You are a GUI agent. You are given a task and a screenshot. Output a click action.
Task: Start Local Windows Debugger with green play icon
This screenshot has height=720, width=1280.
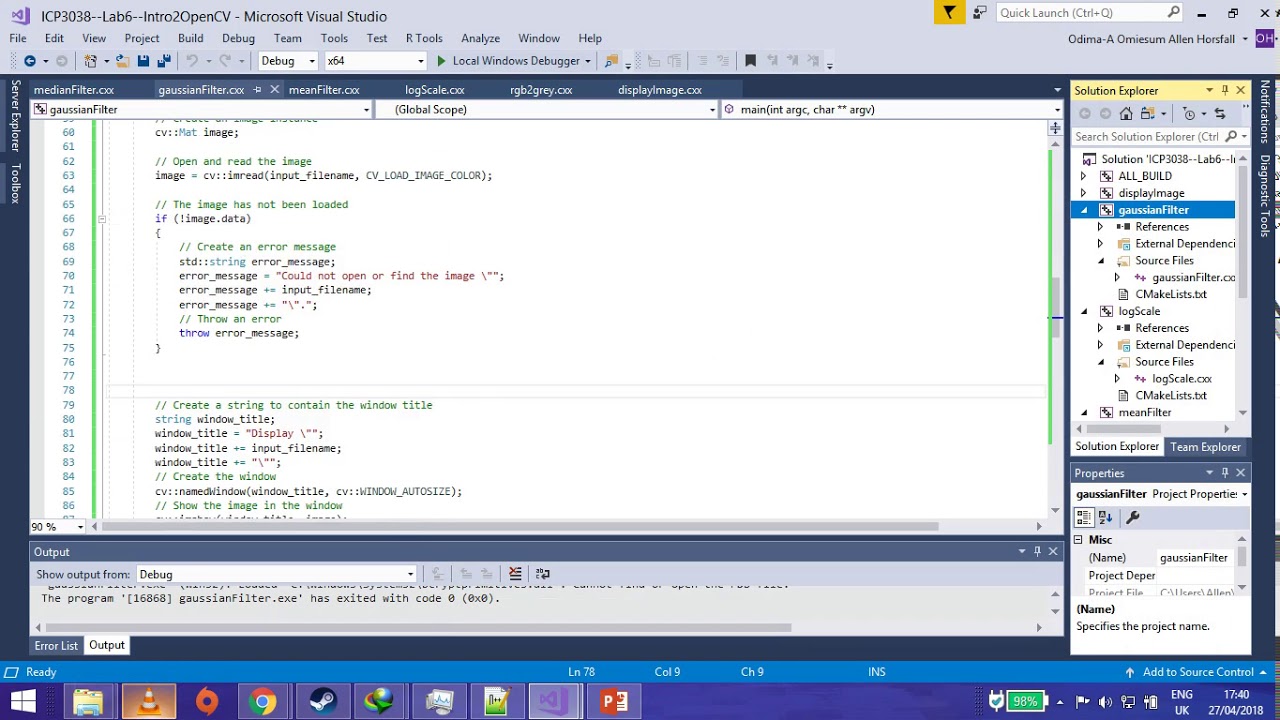(x=441, y=61)
